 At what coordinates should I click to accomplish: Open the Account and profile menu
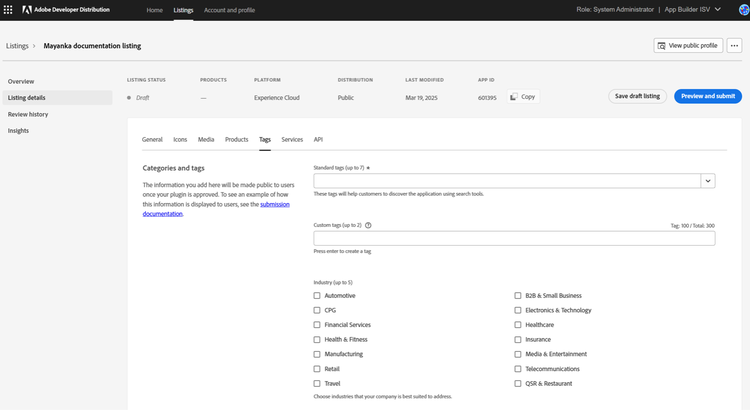(x=229, y=10)
